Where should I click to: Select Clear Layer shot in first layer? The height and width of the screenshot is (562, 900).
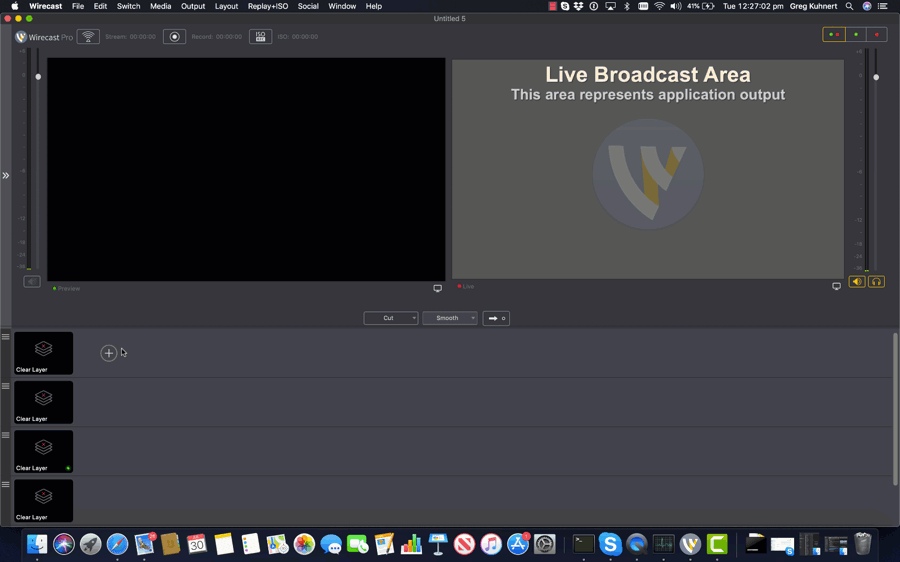(x=44, y=353)
